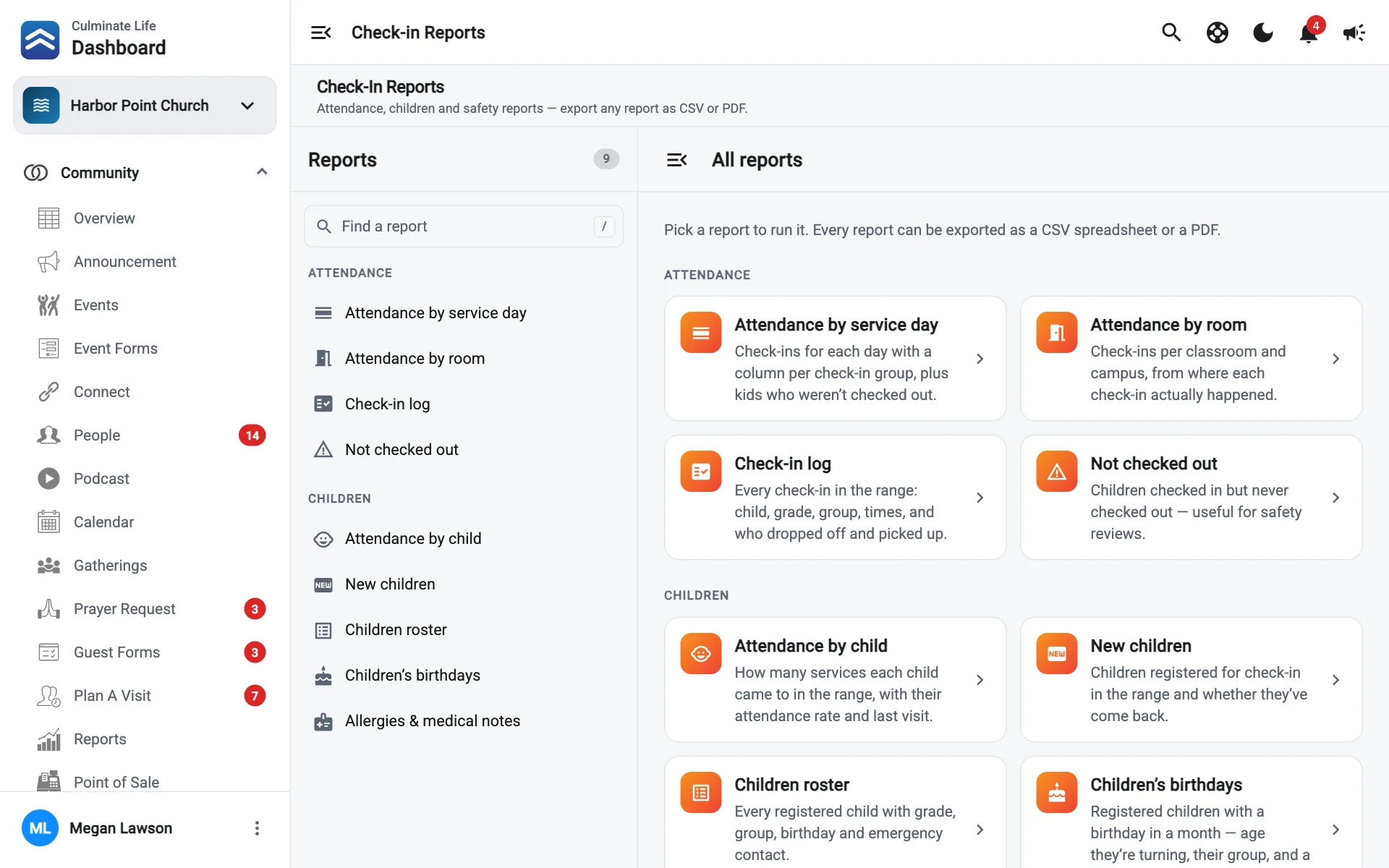1389x868 pixels.
Task: Select Attendance by room list item
Action: (464, 359)
